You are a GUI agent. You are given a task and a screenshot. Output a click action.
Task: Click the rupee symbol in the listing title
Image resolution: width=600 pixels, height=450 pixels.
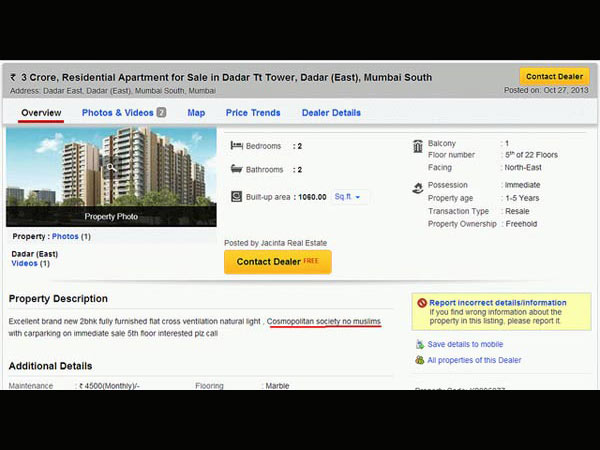13,78
